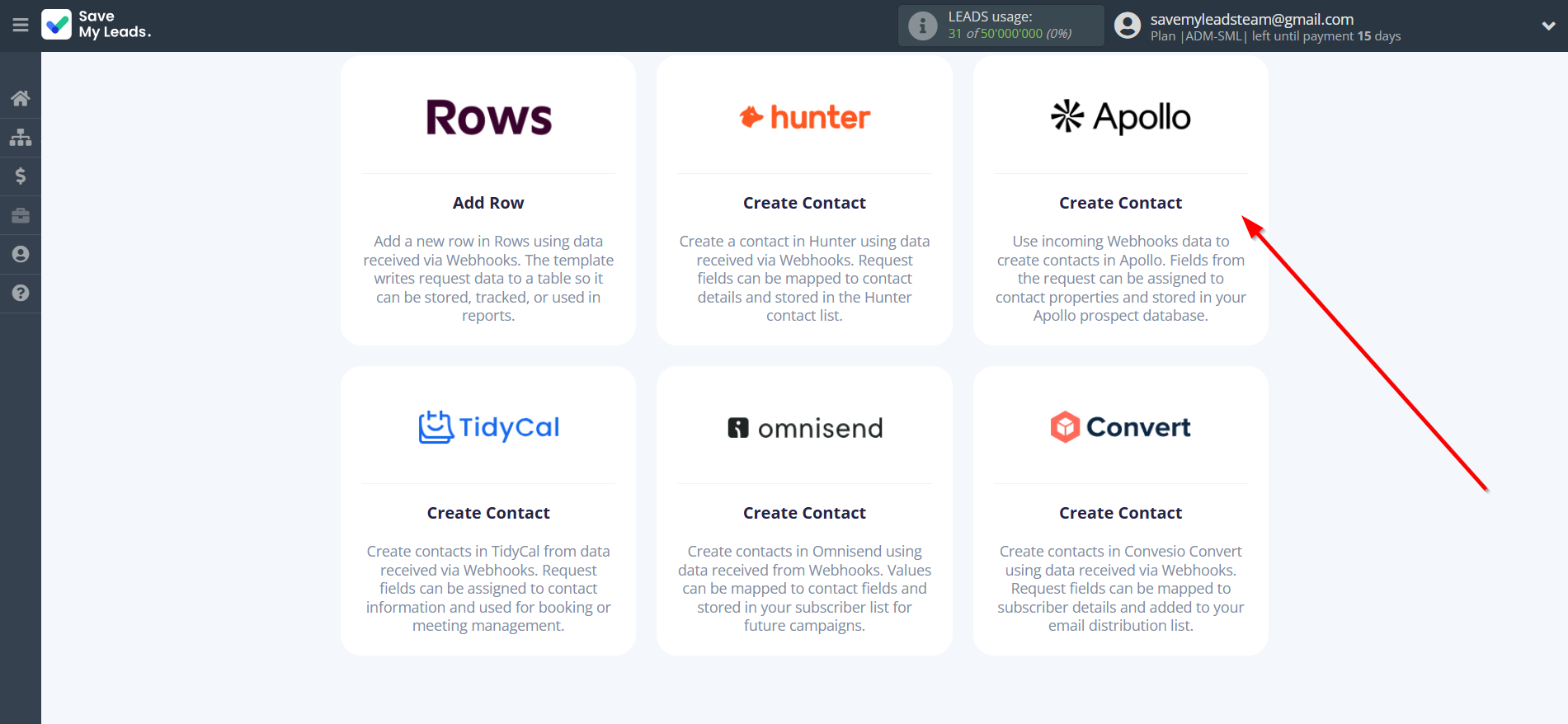Click the Convesio Convert description text
Image resolution: width=1568 pixels, height=724 pixels.
(1120, 589)
